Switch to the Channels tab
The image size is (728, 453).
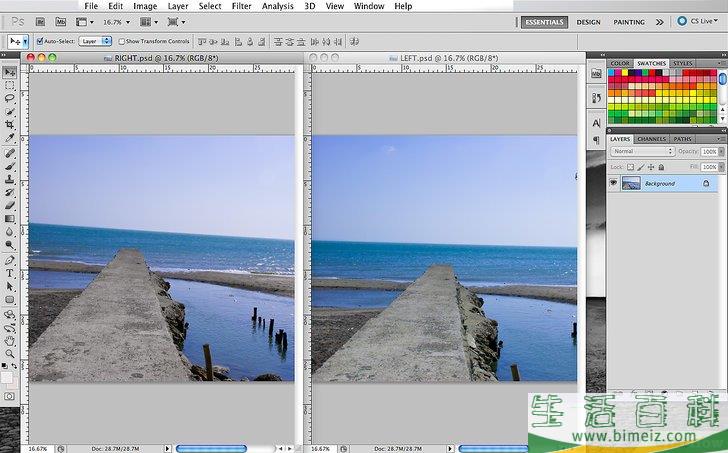[x=651, y=139]
